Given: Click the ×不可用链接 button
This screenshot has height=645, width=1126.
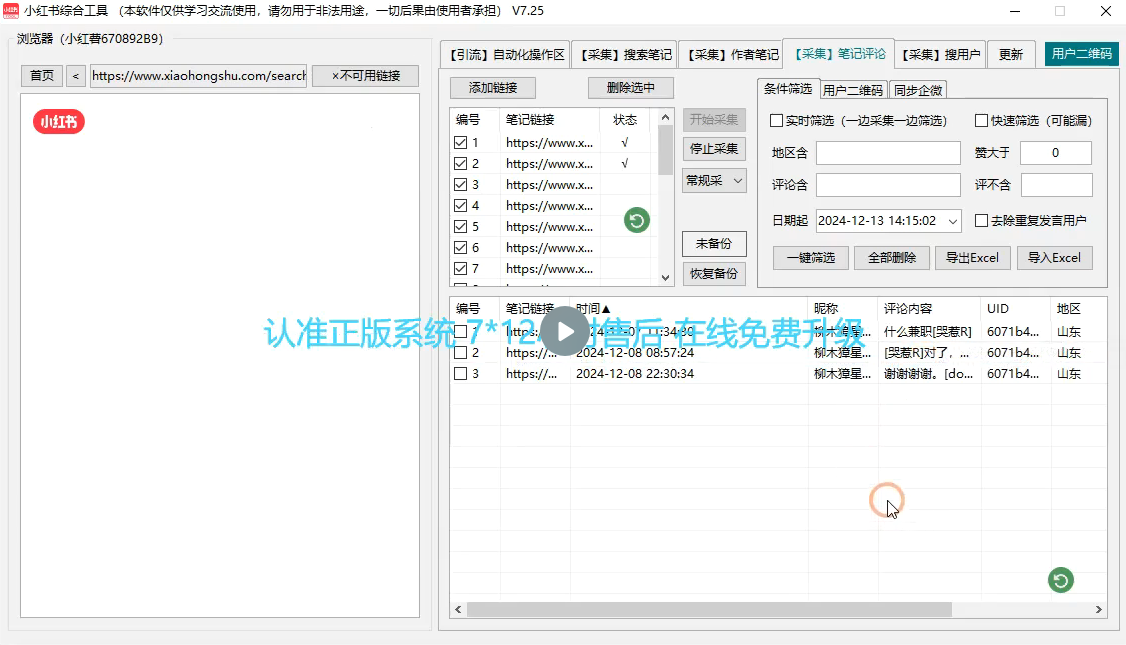Looking at the screenshot, I should 366,75.
